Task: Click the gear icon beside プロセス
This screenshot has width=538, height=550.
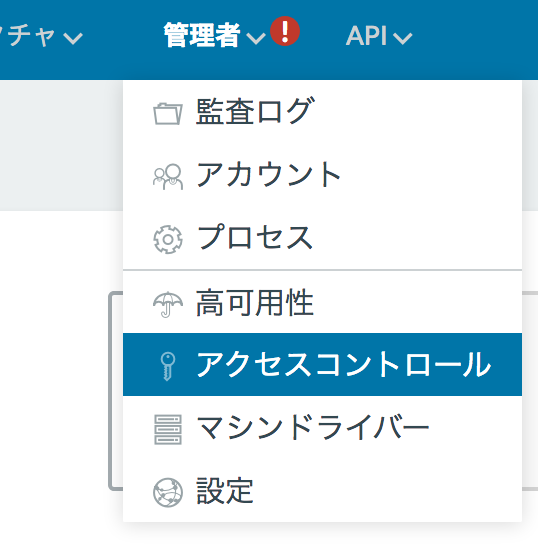Action: tap(168, 239)
